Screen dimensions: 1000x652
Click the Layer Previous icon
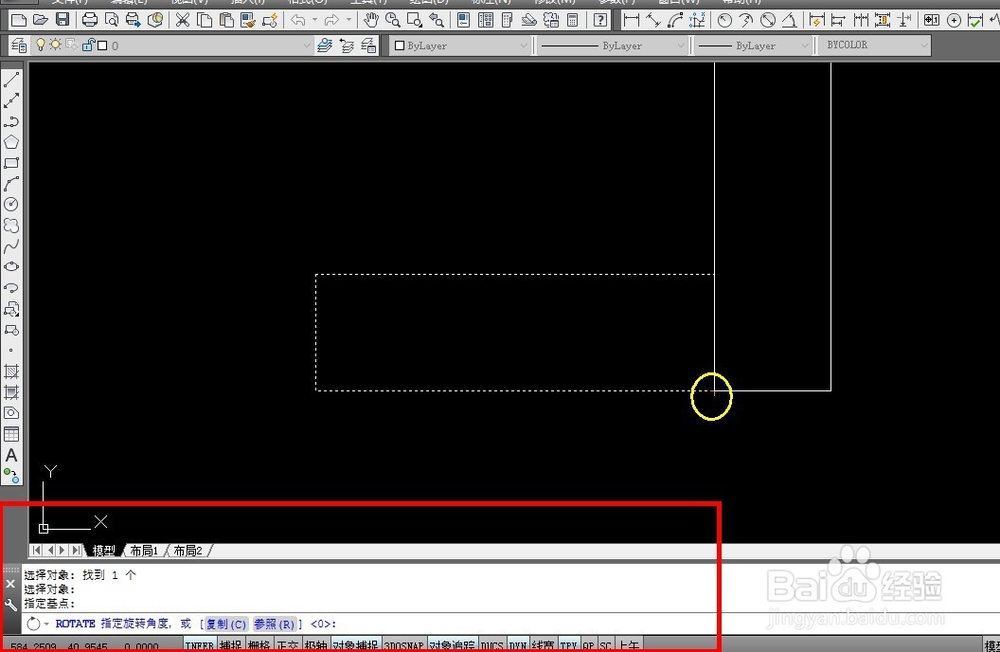(347, 45)
